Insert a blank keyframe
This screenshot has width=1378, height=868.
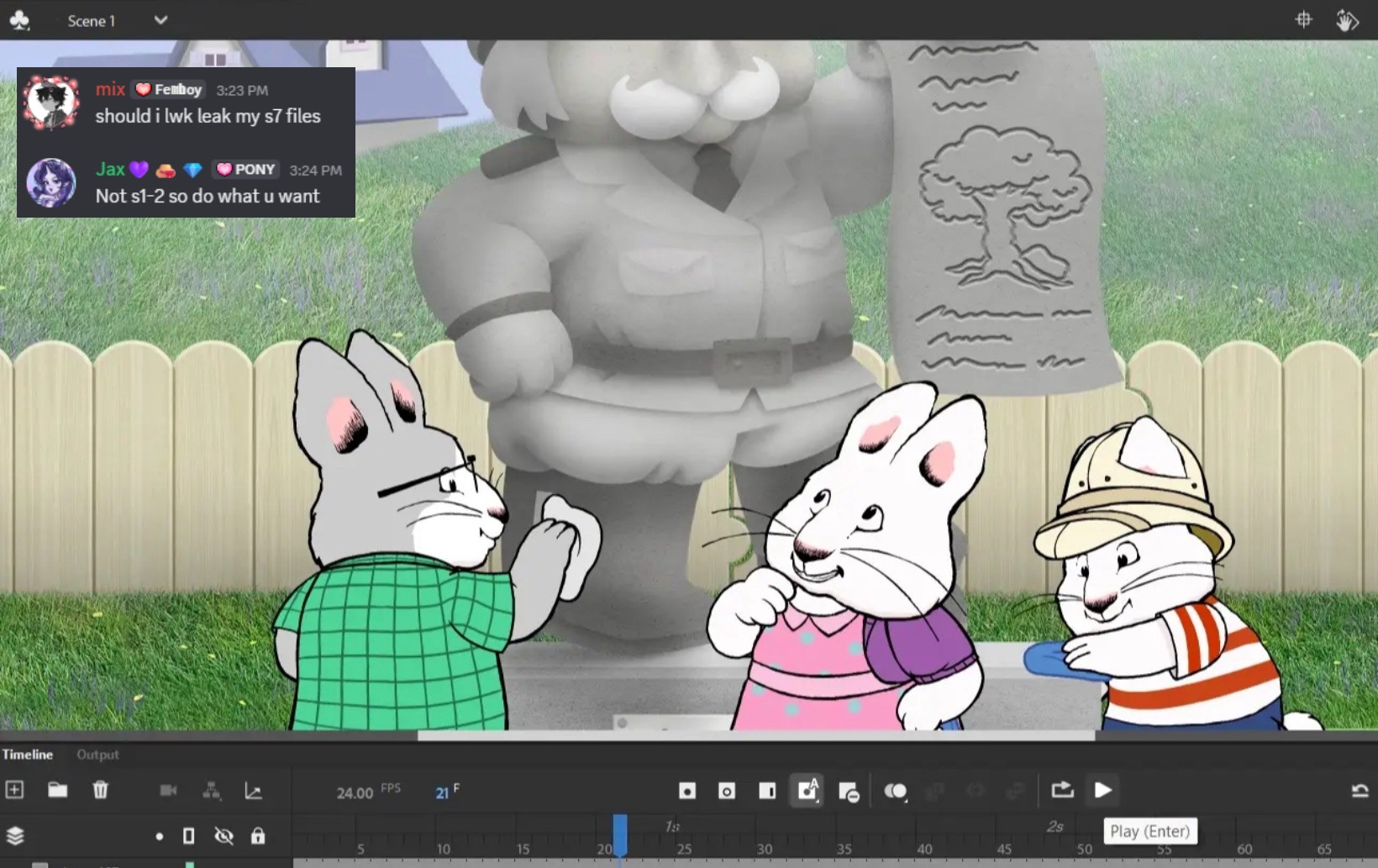coord(727,791)
